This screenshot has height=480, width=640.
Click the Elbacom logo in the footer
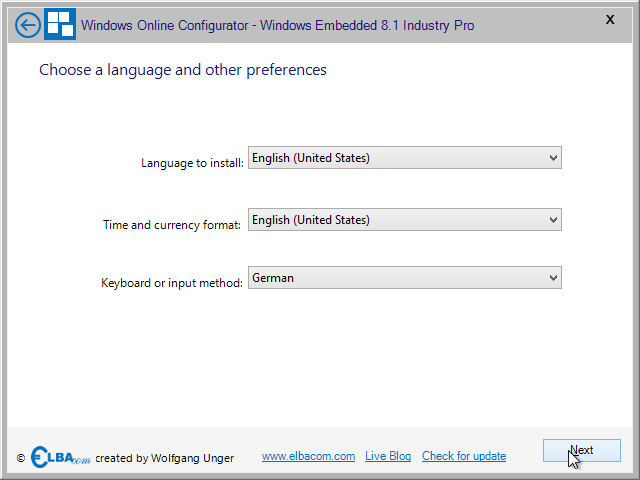pos(60,457)
